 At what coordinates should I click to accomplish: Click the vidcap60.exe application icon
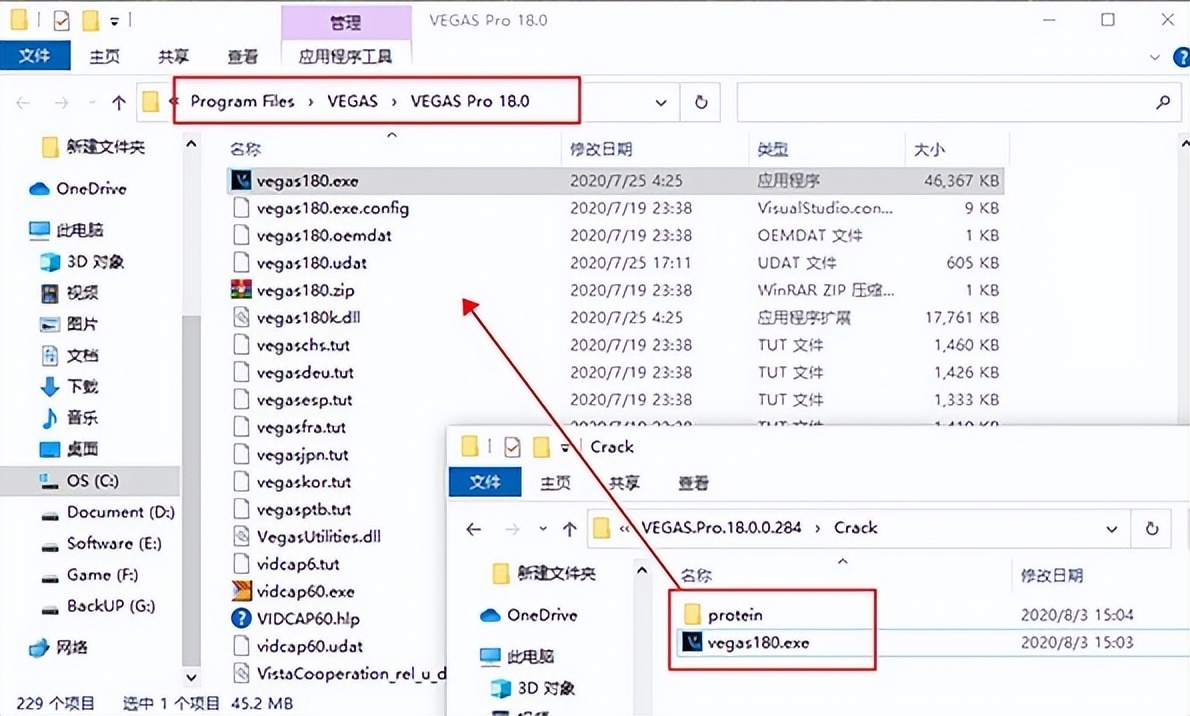[x=241, y=591]
